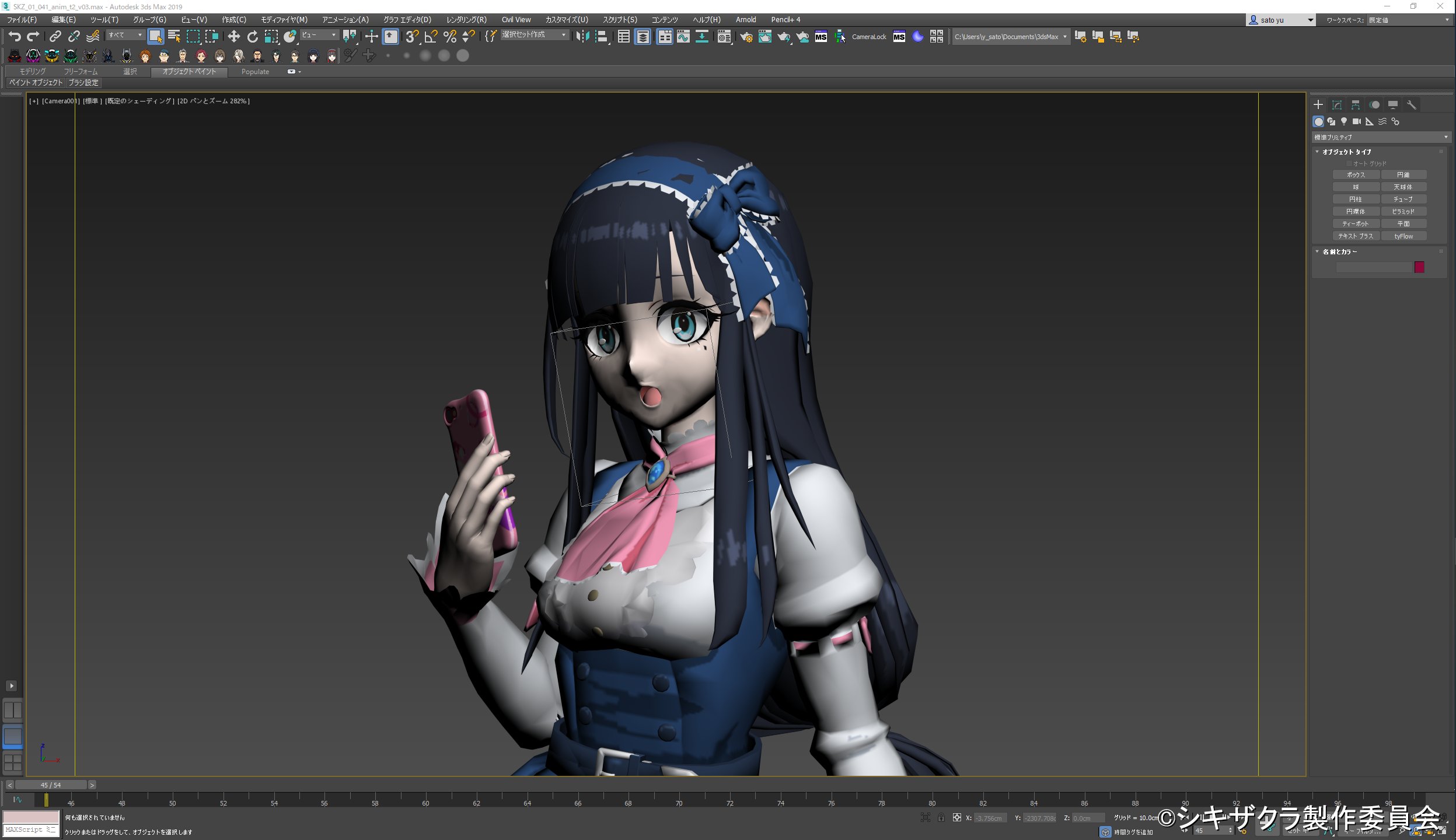The image size is (1456, 840).
Task: Collapse the オブジェクト タイプ rollout
Action: [x=1346, y=152]
